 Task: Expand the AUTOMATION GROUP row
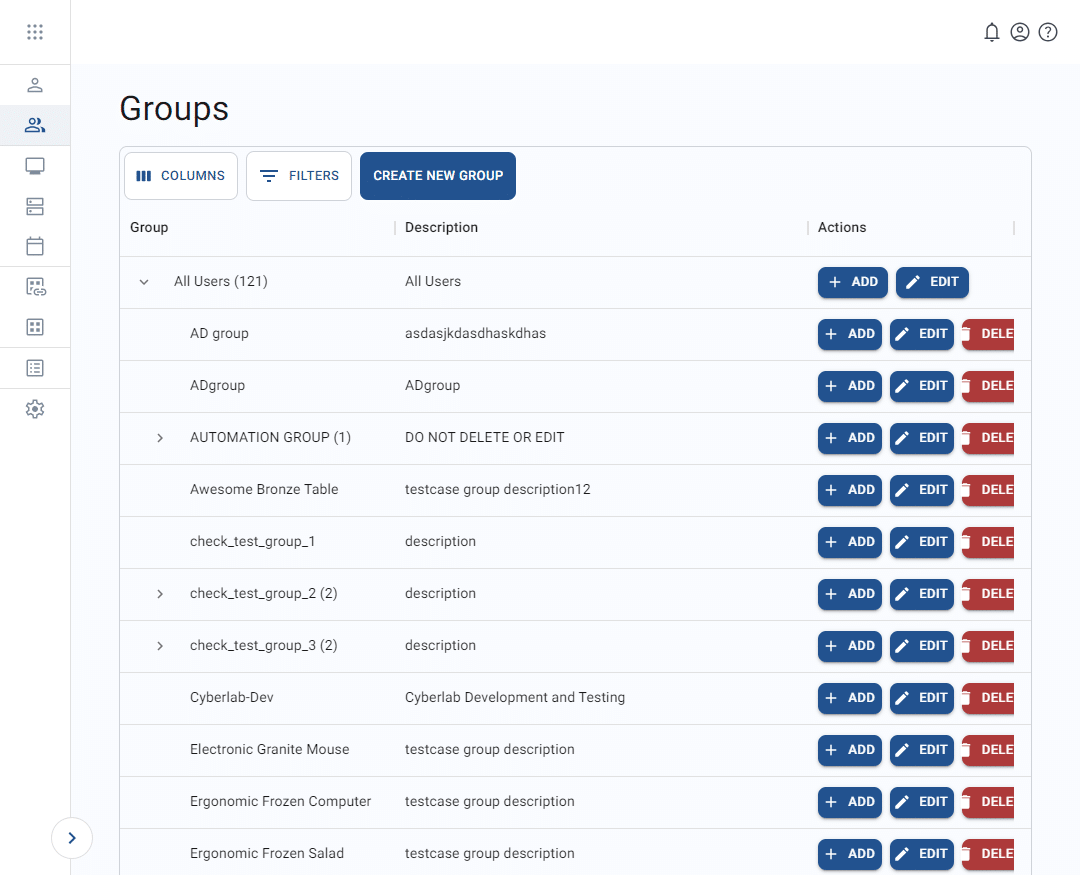[x=160, y=437]
